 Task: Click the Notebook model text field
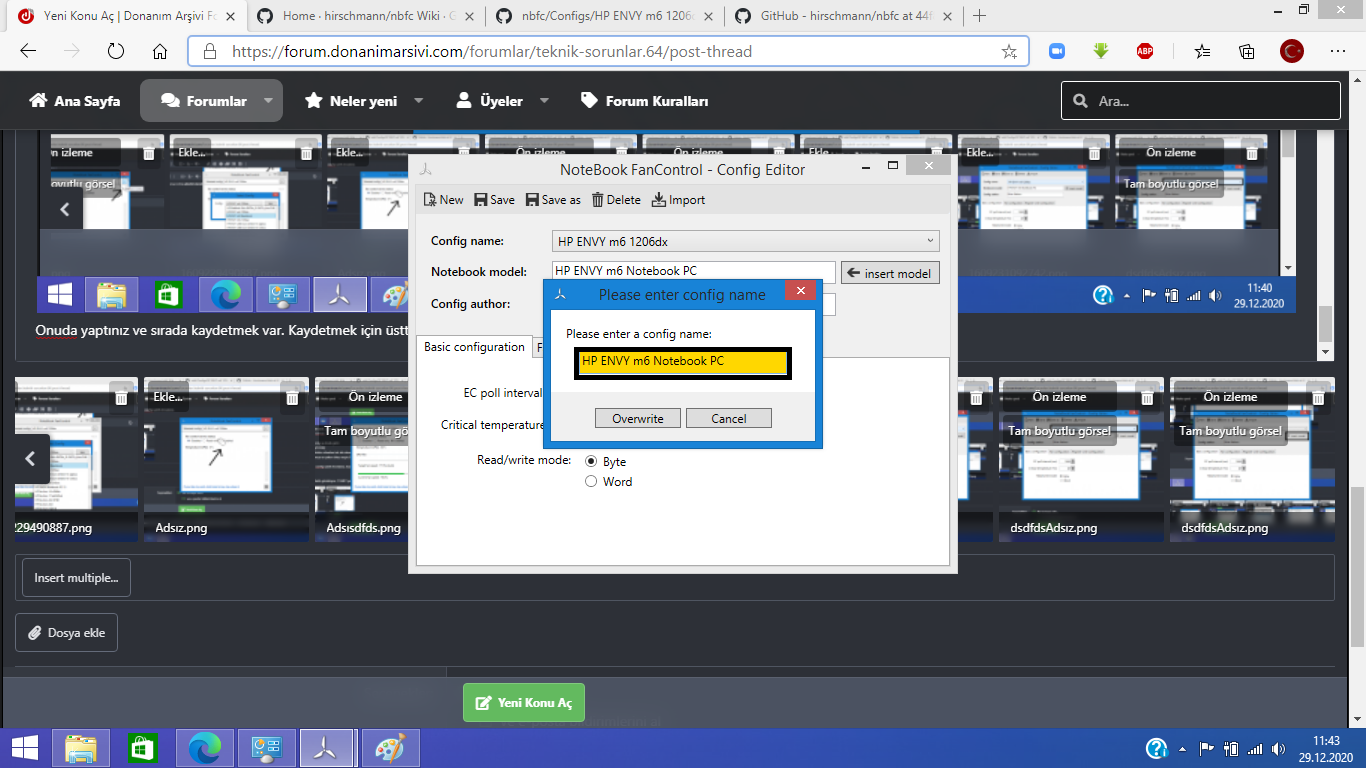(693, 272)
